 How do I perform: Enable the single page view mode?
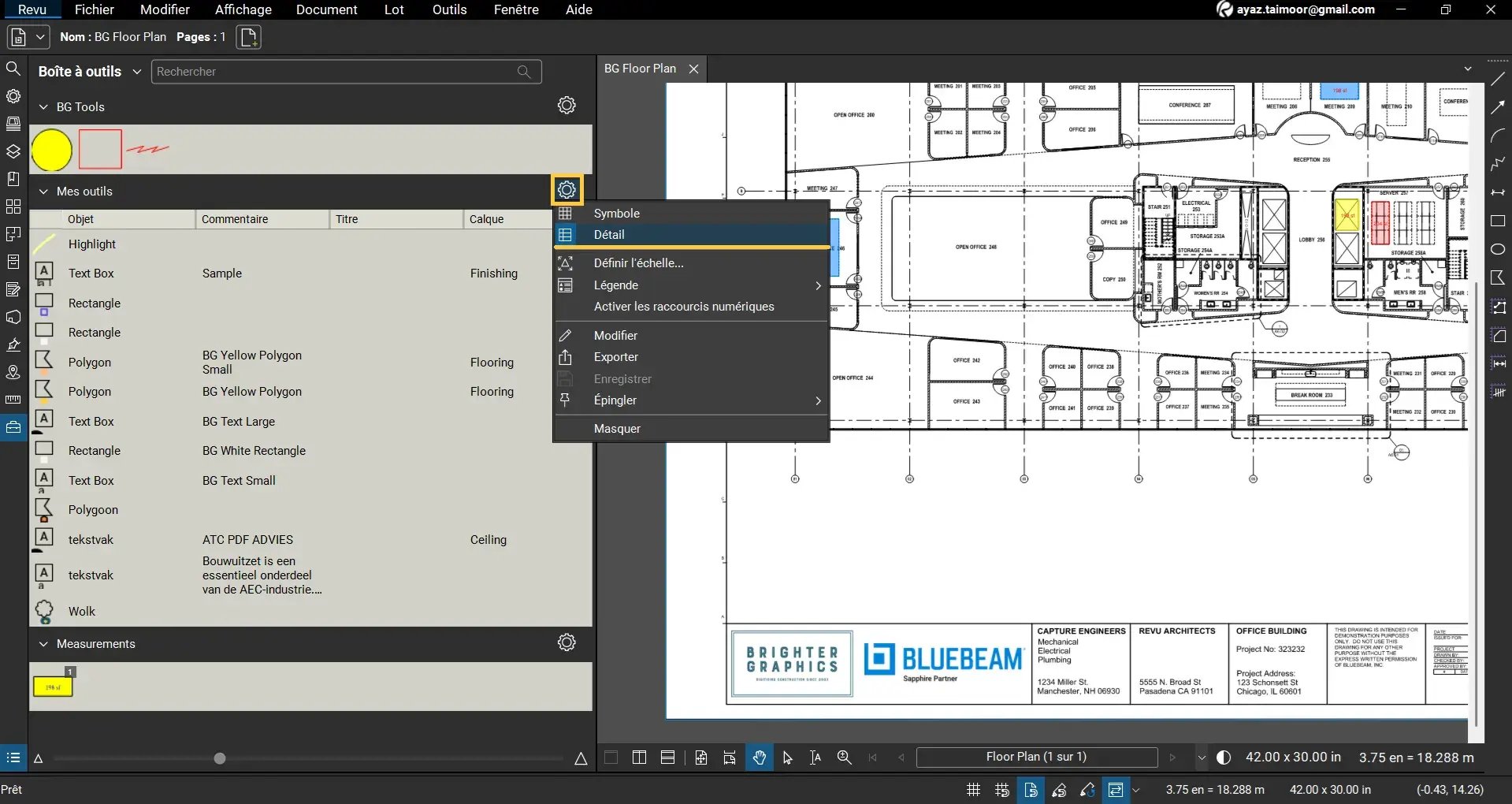611,757
